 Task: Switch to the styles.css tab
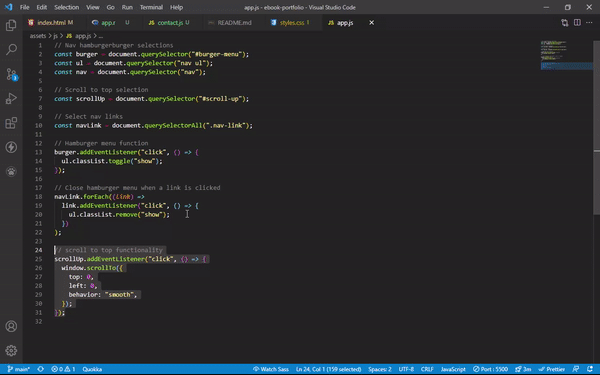coord(292,23)
